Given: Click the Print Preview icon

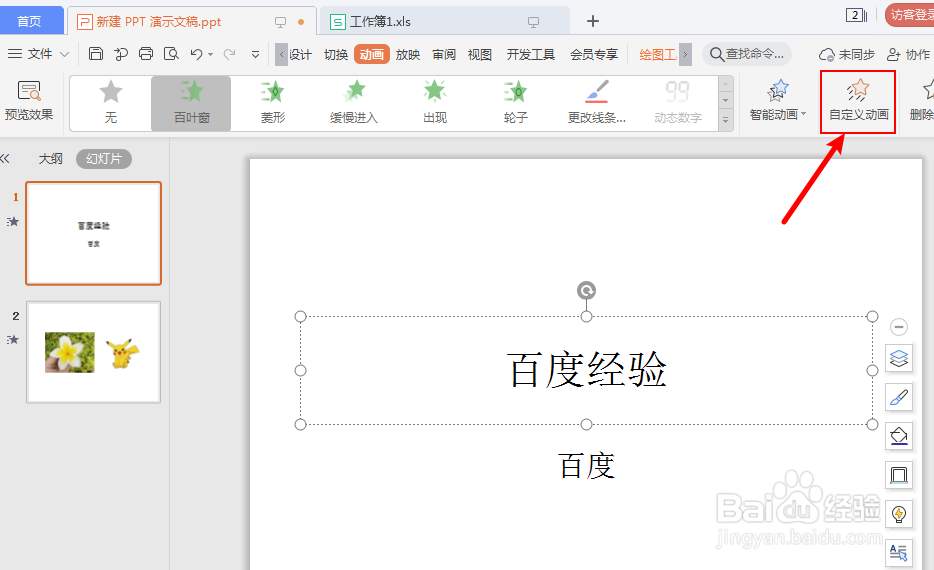Looking at the screenshot, I should coord(172,54).
